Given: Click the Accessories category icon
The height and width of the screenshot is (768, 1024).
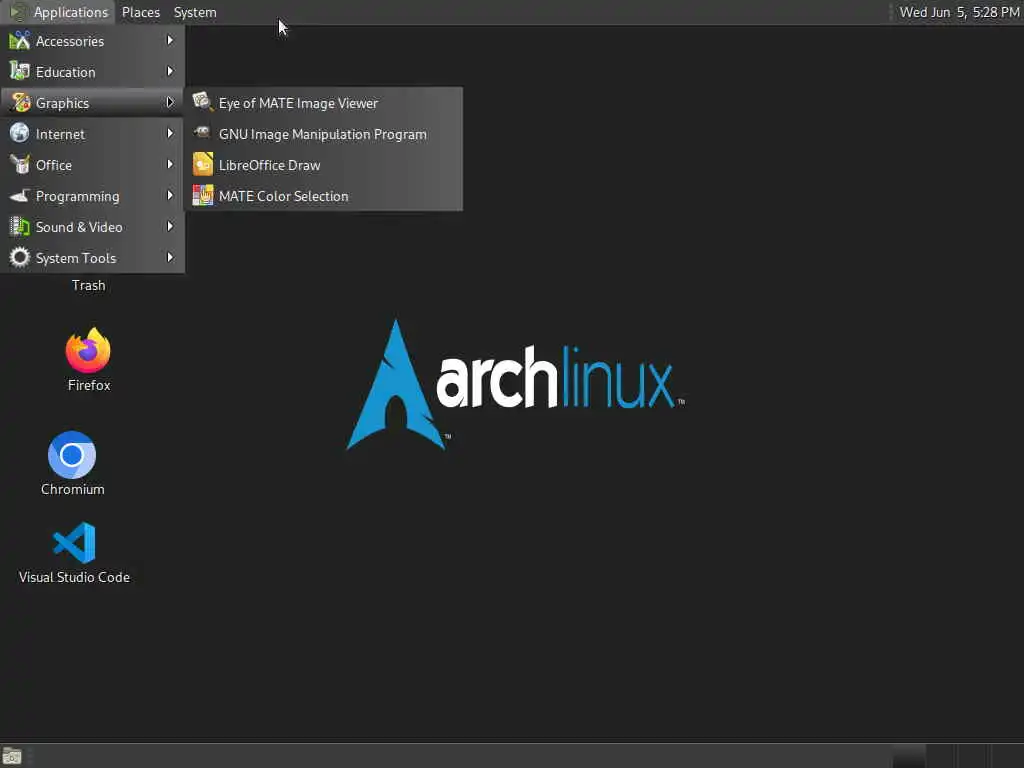Looking at the screenshot, I should (20, 40).
